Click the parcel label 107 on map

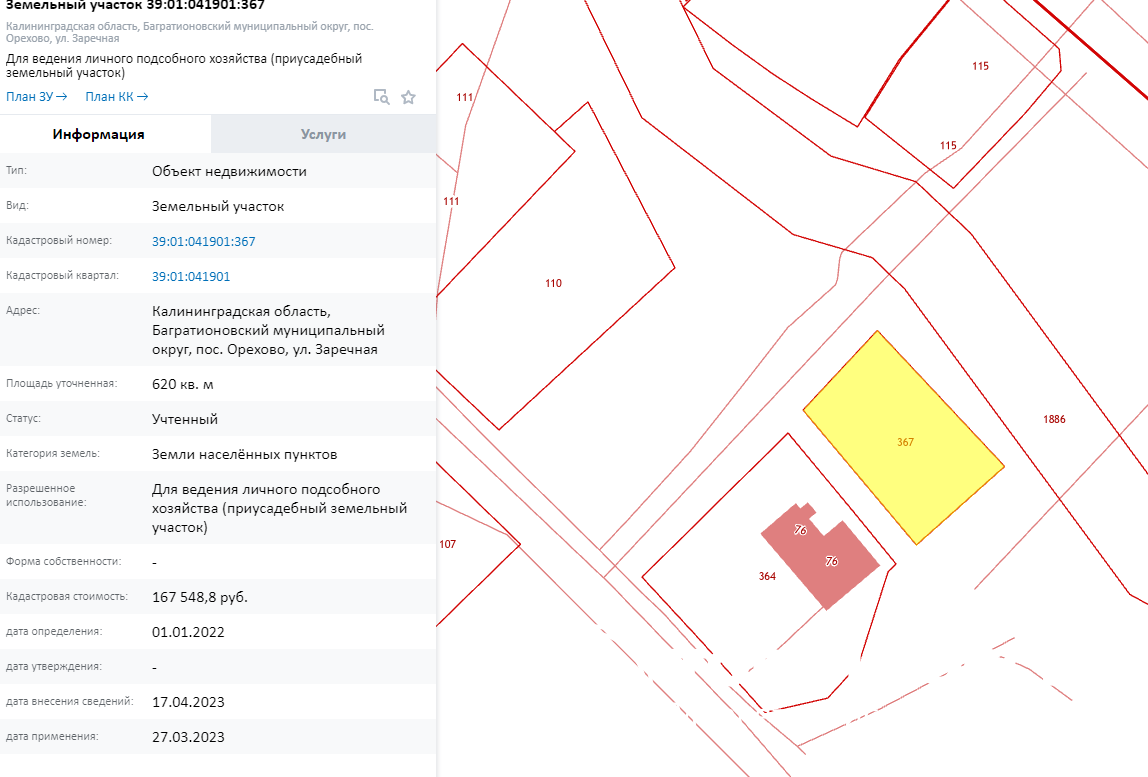tap(447, 544)
